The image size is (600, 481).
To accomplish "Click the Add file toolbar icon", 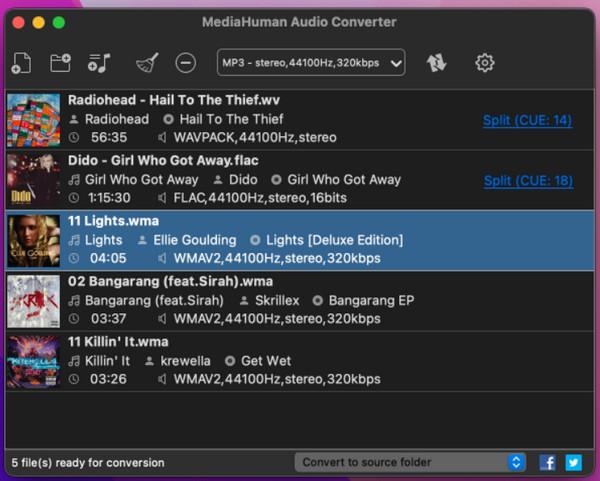I will [x=21, y=63].
